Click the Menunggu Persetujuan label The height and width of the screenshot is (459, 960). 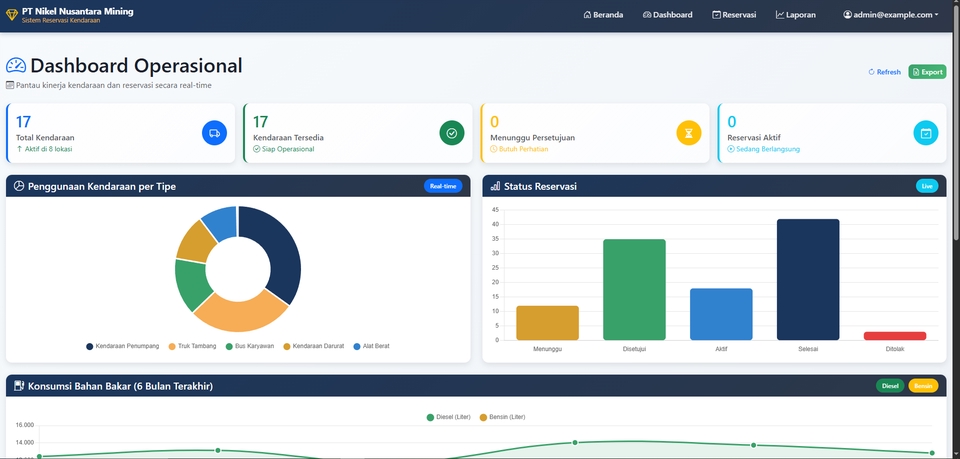point(533,138)
